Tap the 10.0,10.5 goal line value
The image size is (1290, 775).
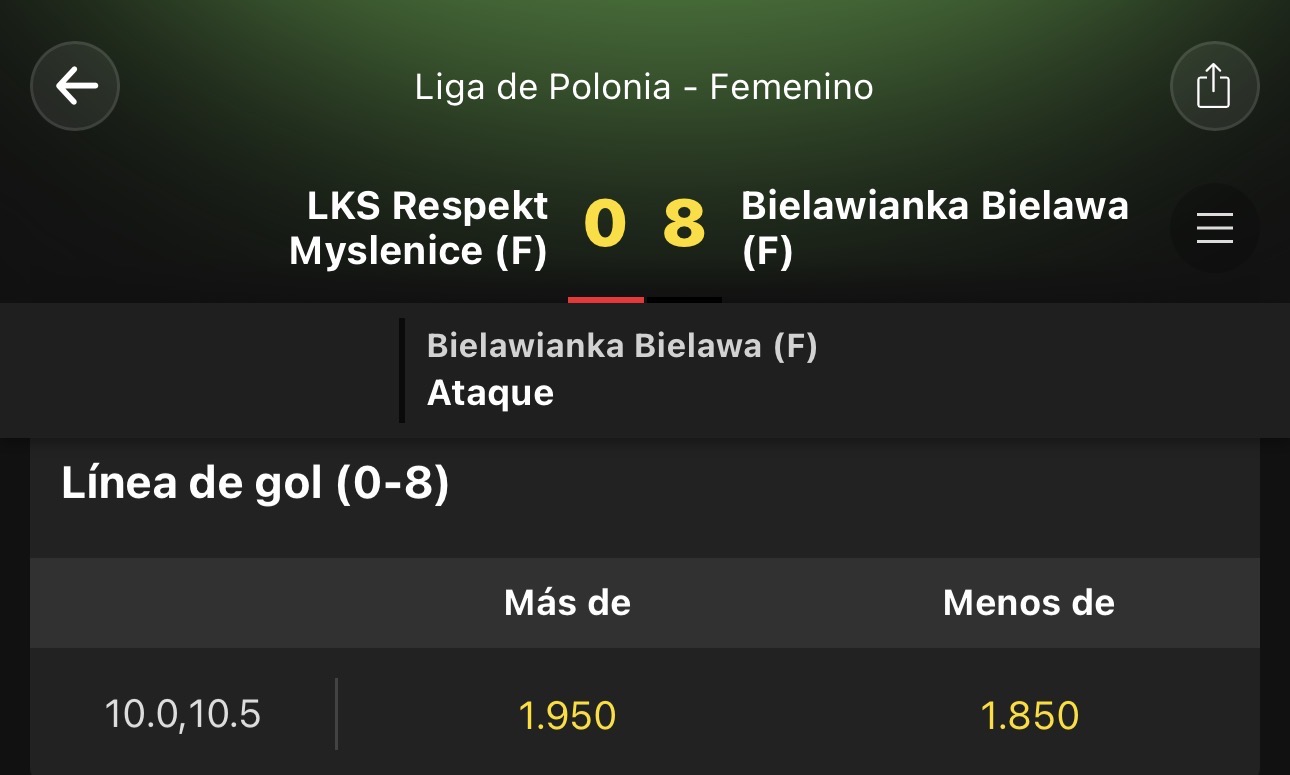[x=183, y=715]
